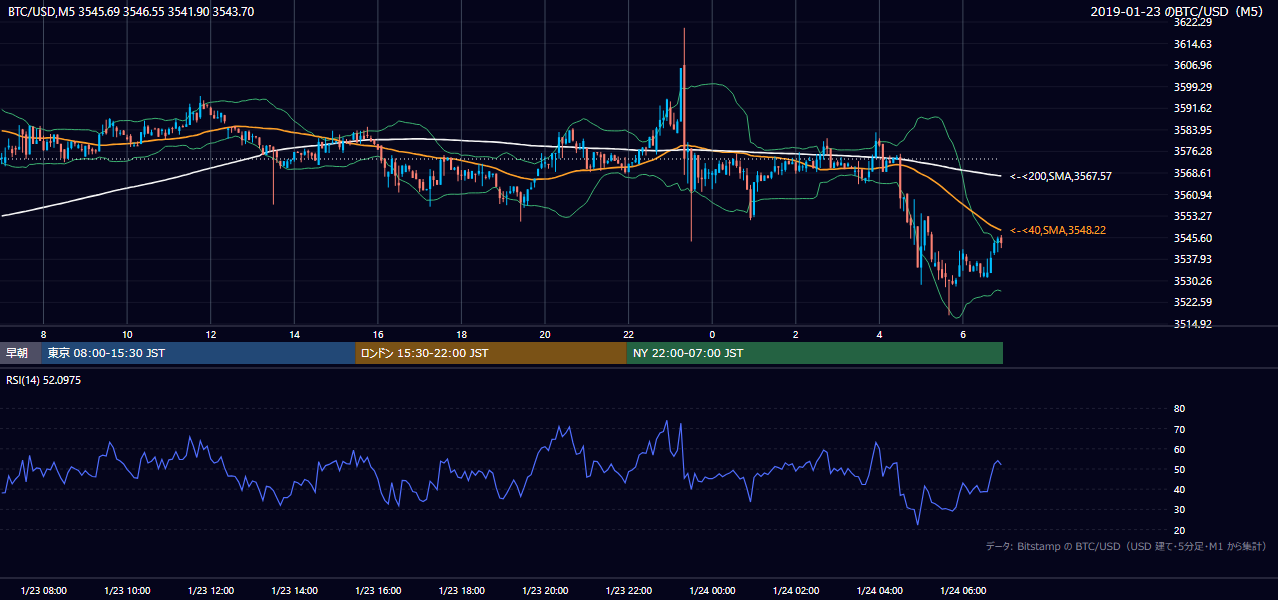This screenshot has width=1278, height=600.
Task: Select the 早朝 session bar
Action: [x=21, y=353]
